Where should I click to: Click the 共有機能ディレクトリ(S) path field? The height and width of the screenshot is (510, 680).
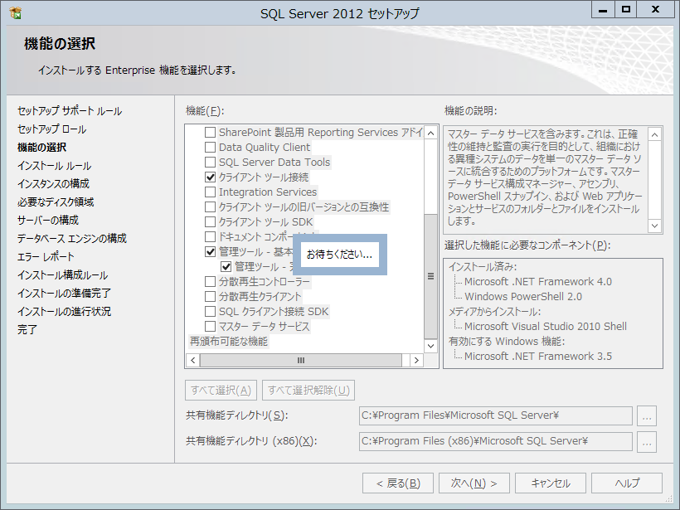495,416
